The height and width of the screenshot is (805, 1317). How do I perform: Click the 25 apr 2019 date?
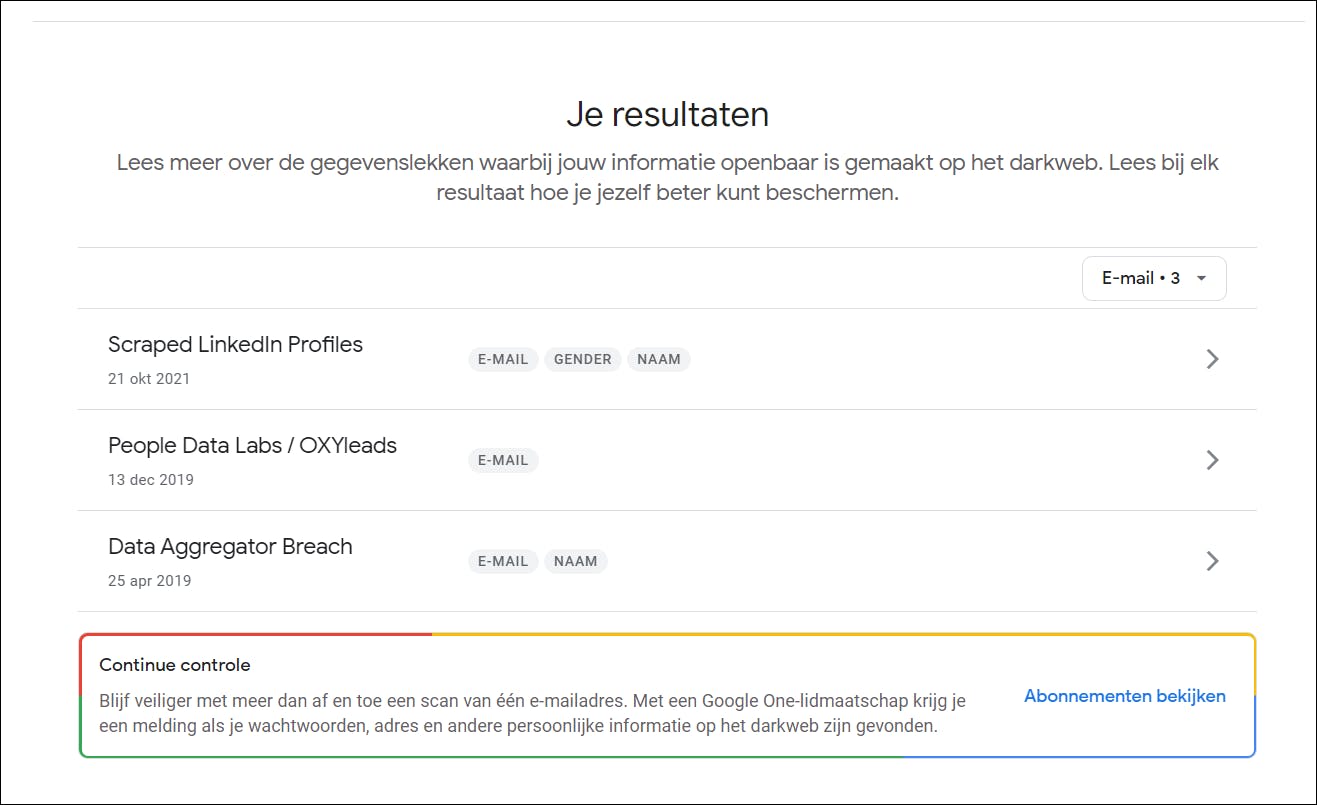tap(149, 581)
